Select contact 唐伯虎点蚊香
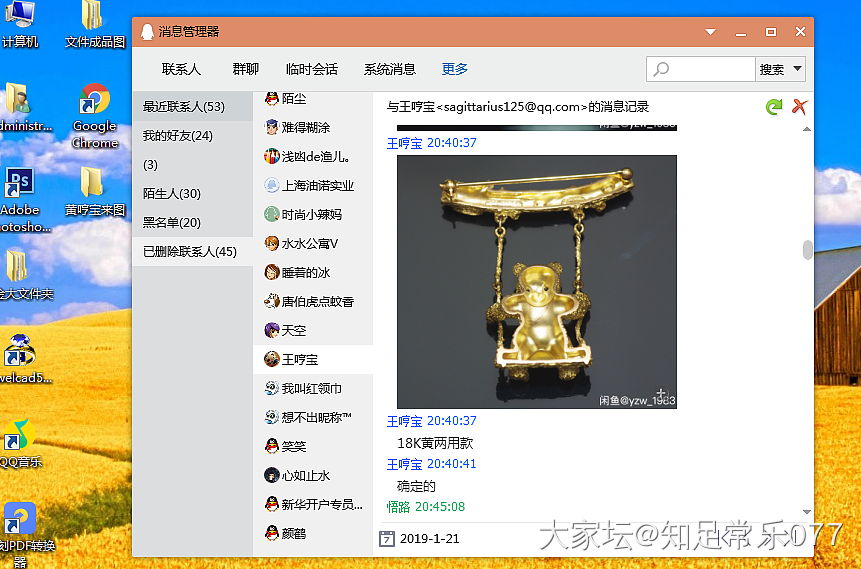Screen dimensions: 861x569 [x=317, y=302]
